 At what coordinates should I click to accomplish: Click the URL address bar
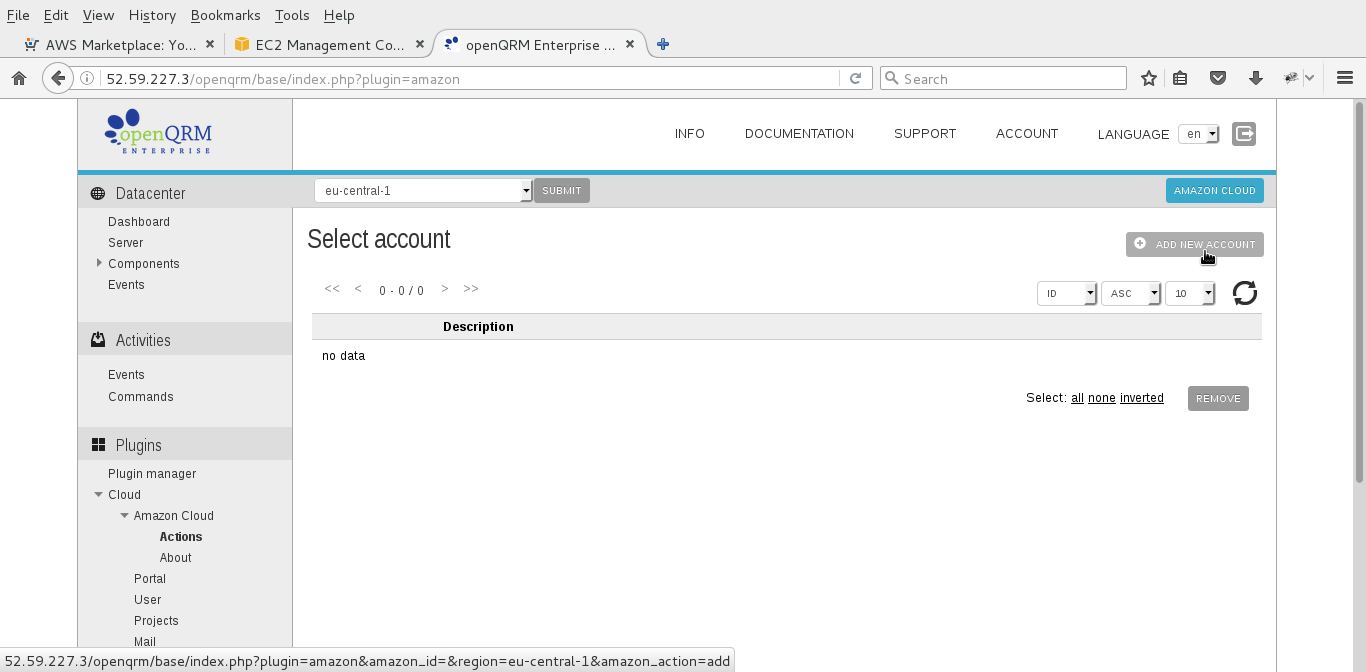470,78
